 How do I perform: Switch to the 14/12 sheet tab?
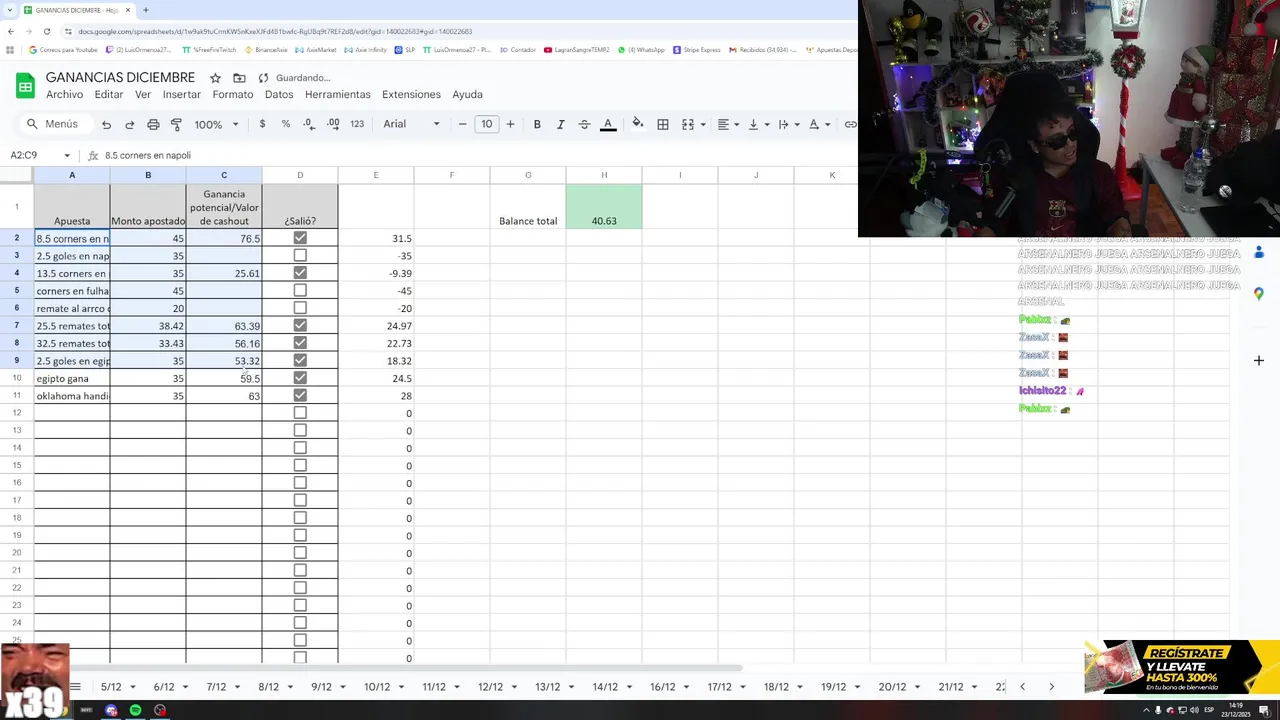click(605, 687)
